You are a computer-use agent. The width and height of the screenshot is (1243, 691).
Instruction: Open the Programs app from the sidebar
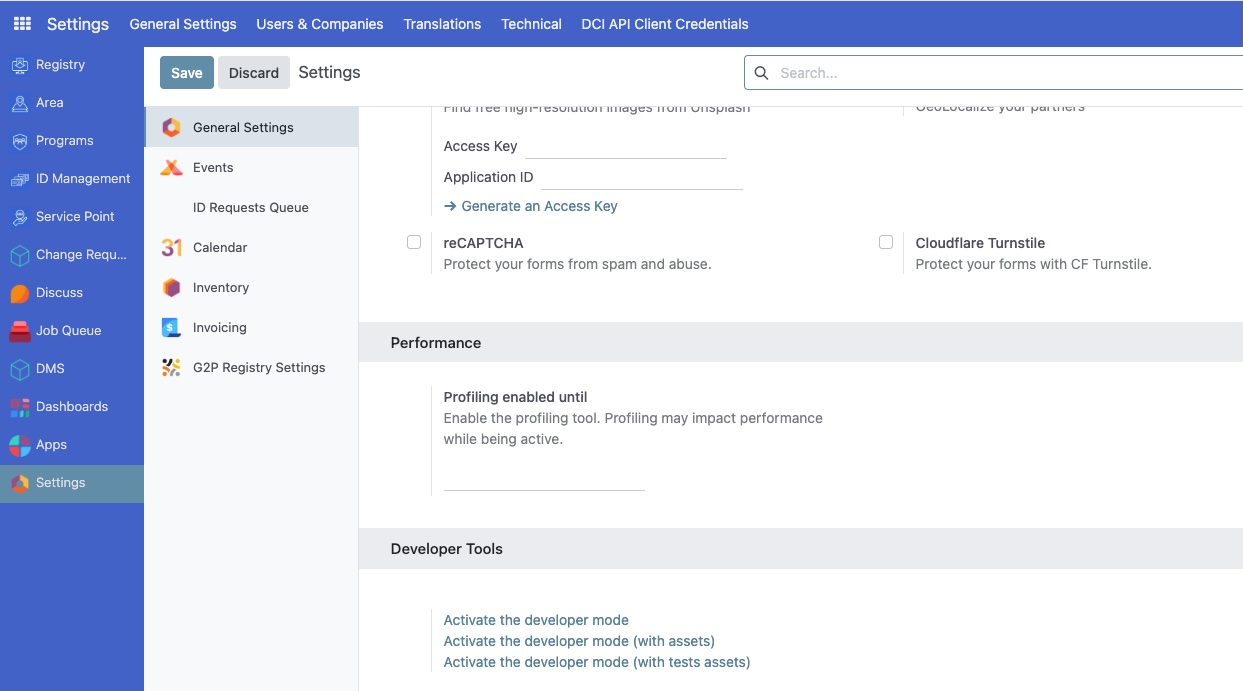(66, 140)
